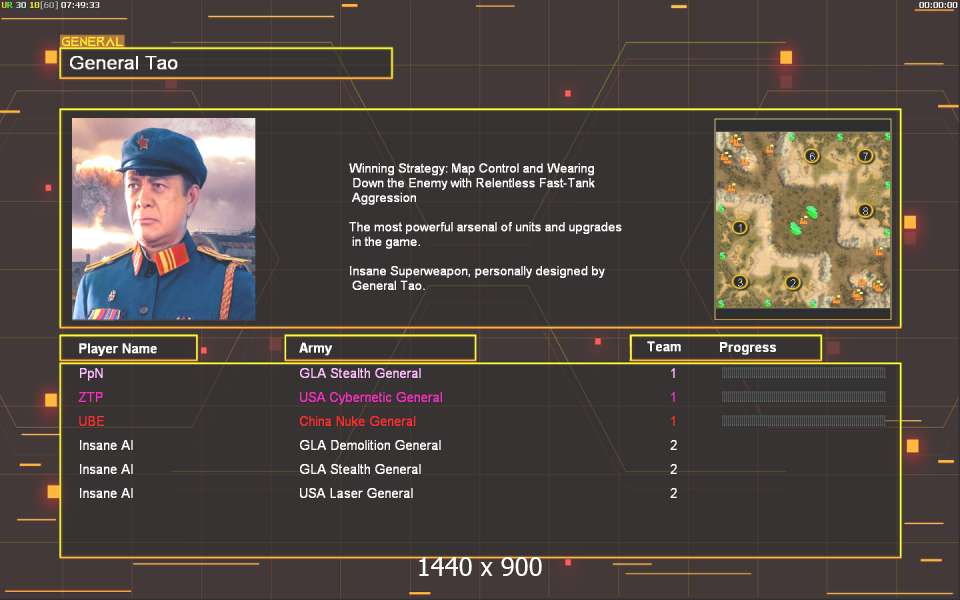Click Insane AI's GLA Stealth General army
This screenshot has width=960, height=600.
pos(360,469)
